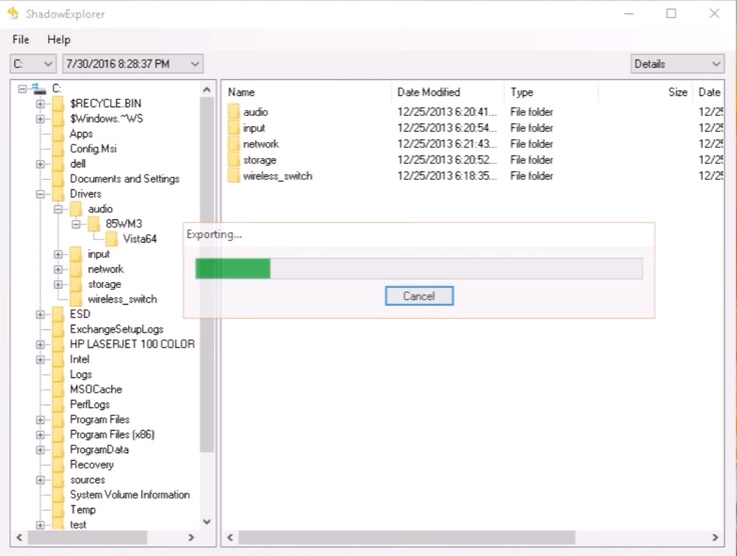Maximize the ShadowExplorer window
This screenshot has height=556, width=737.
point(671,13)
